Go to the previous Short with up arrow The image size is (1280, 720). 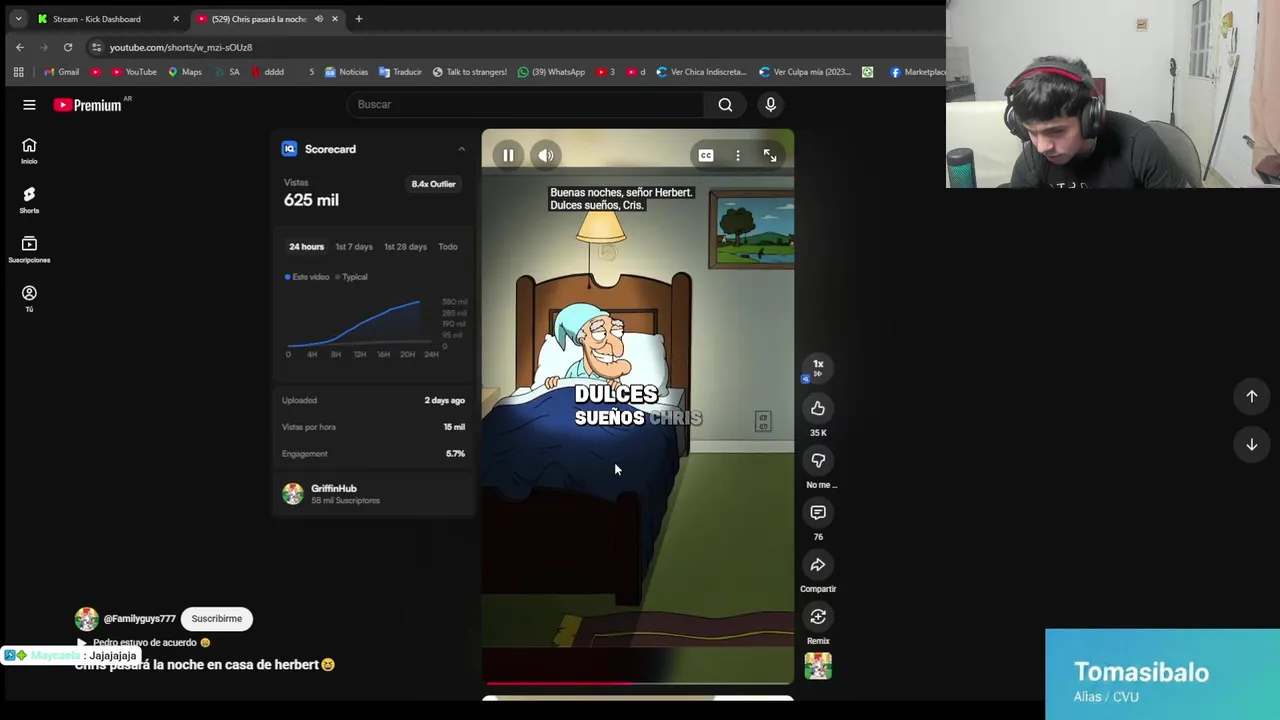click(1251, 396)
